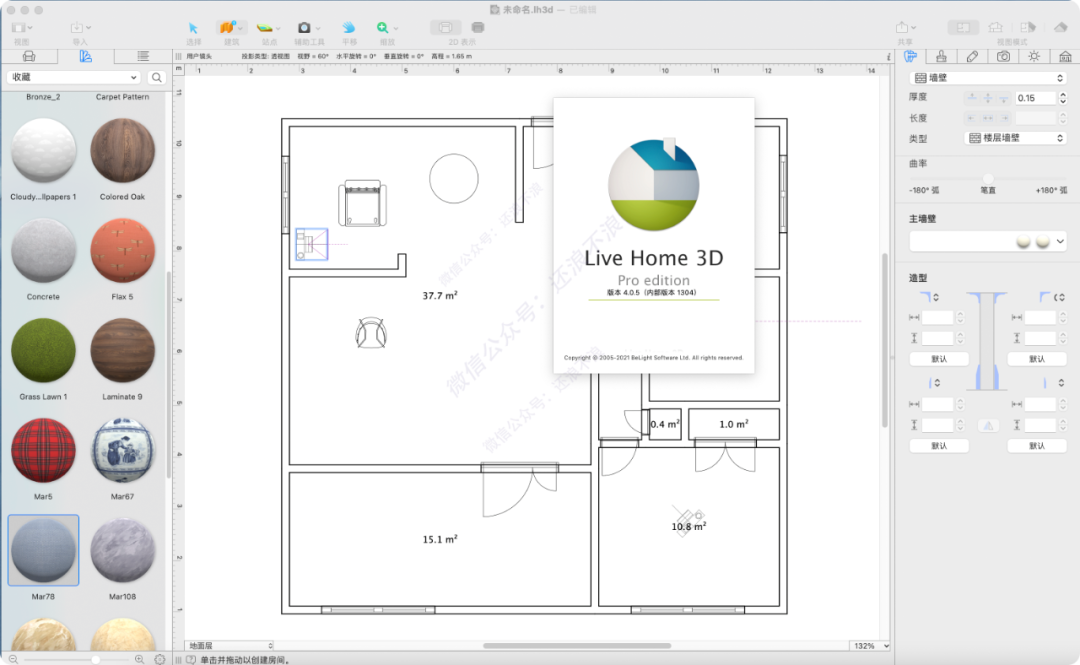Select the arrow selection tool (选择)
The height and width of the screenshot is (665, 1080).
coord(193,28)
